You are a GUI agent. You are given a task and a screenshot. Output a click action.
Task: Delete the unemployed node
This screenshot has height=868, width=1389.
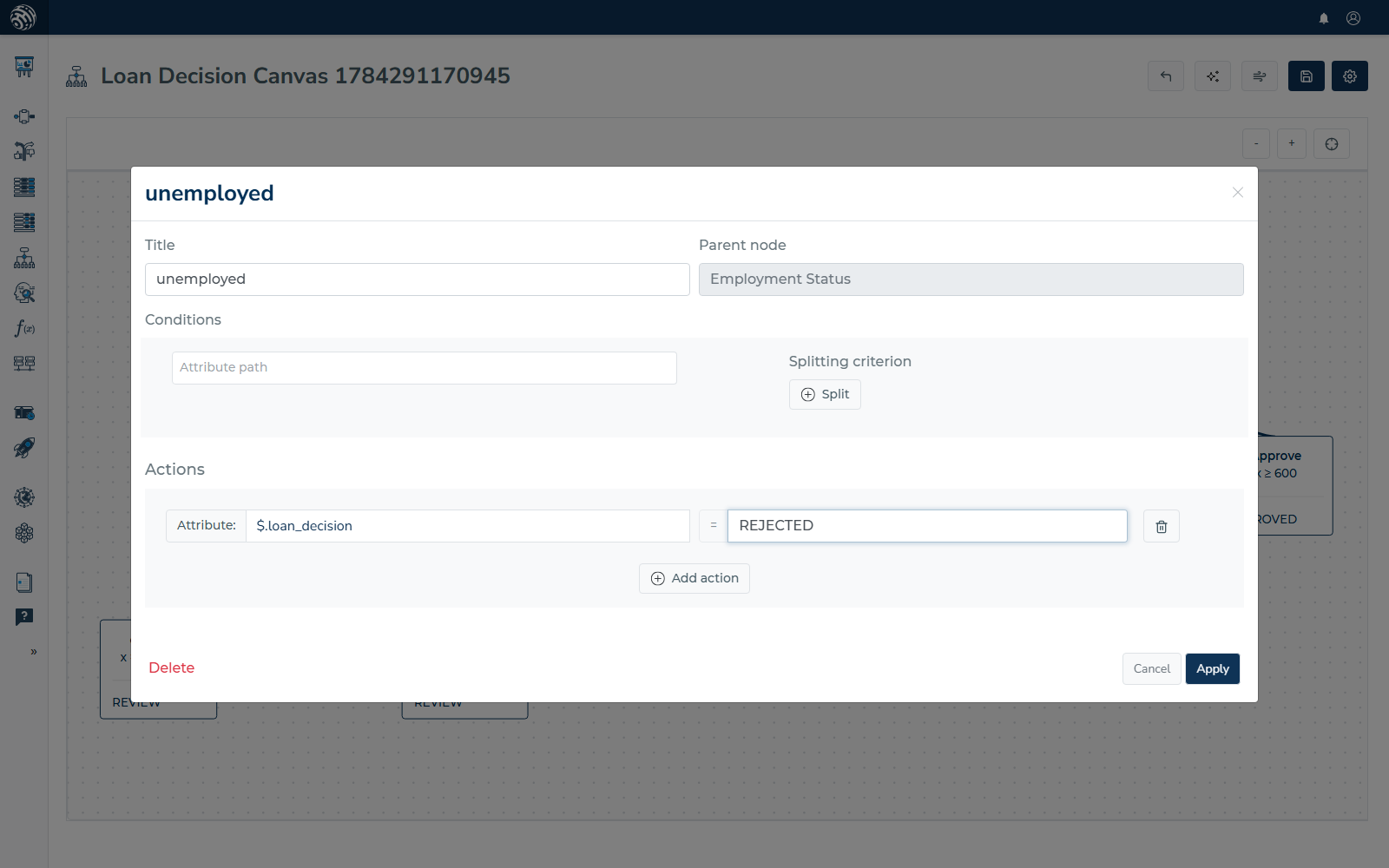[172, 668]
